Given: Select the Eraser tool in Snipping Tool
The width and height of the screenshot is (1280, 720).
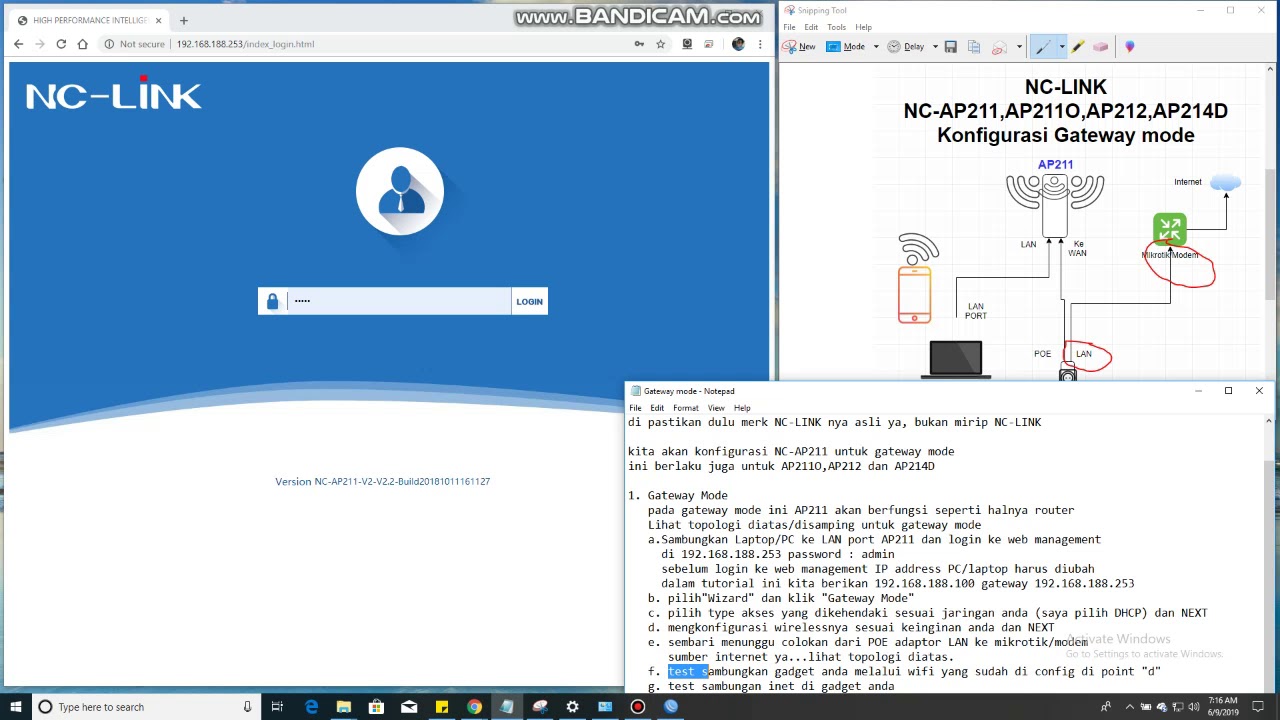Looking at the screenshot, I should coord(1101,47).
